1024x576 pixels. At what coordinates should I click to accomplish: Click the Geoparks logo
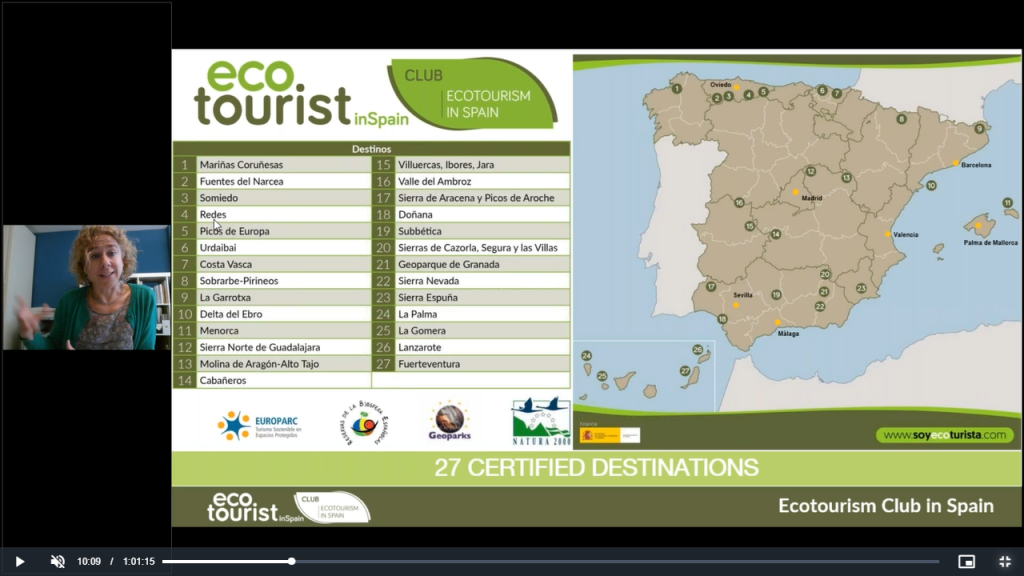(450, 423)
